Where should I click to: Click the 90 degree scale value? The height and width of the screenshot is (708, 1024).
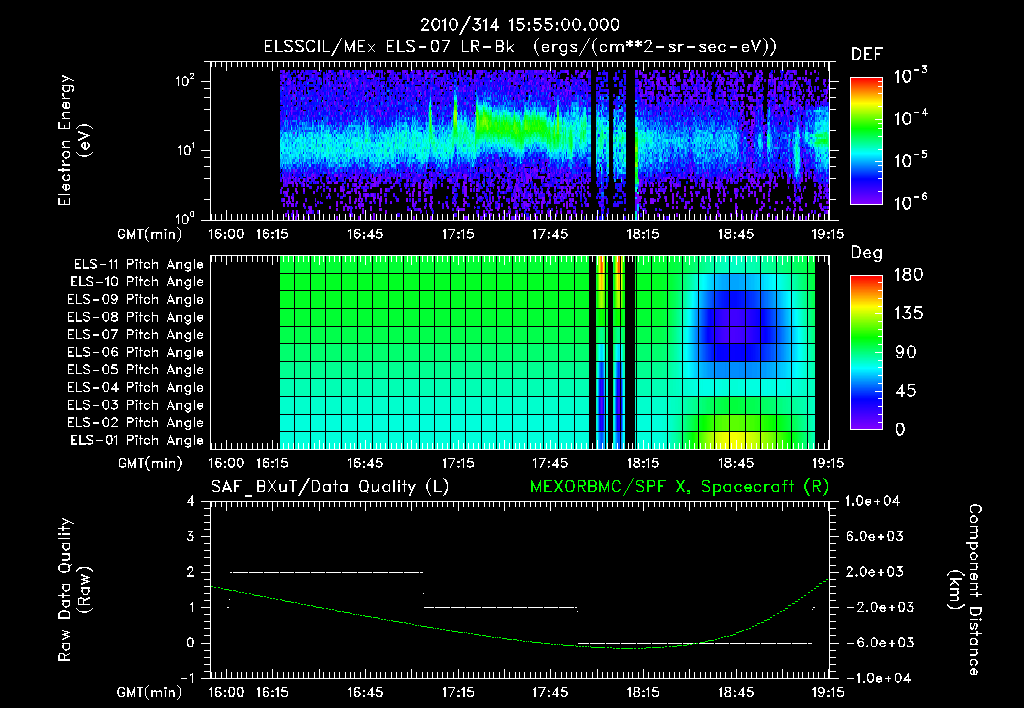904,352
